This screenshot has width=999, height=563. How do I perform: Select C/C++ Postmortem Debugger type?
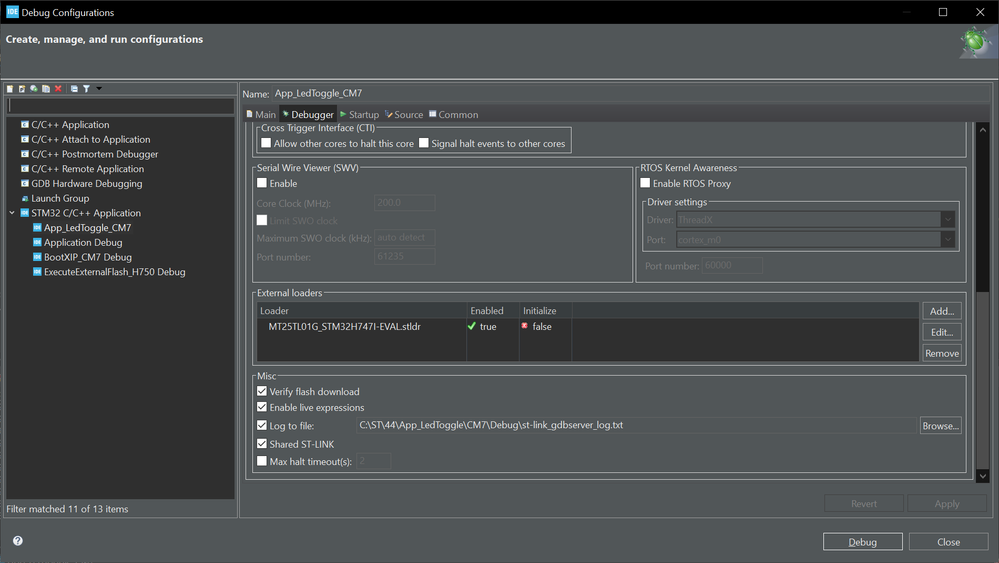94,154
